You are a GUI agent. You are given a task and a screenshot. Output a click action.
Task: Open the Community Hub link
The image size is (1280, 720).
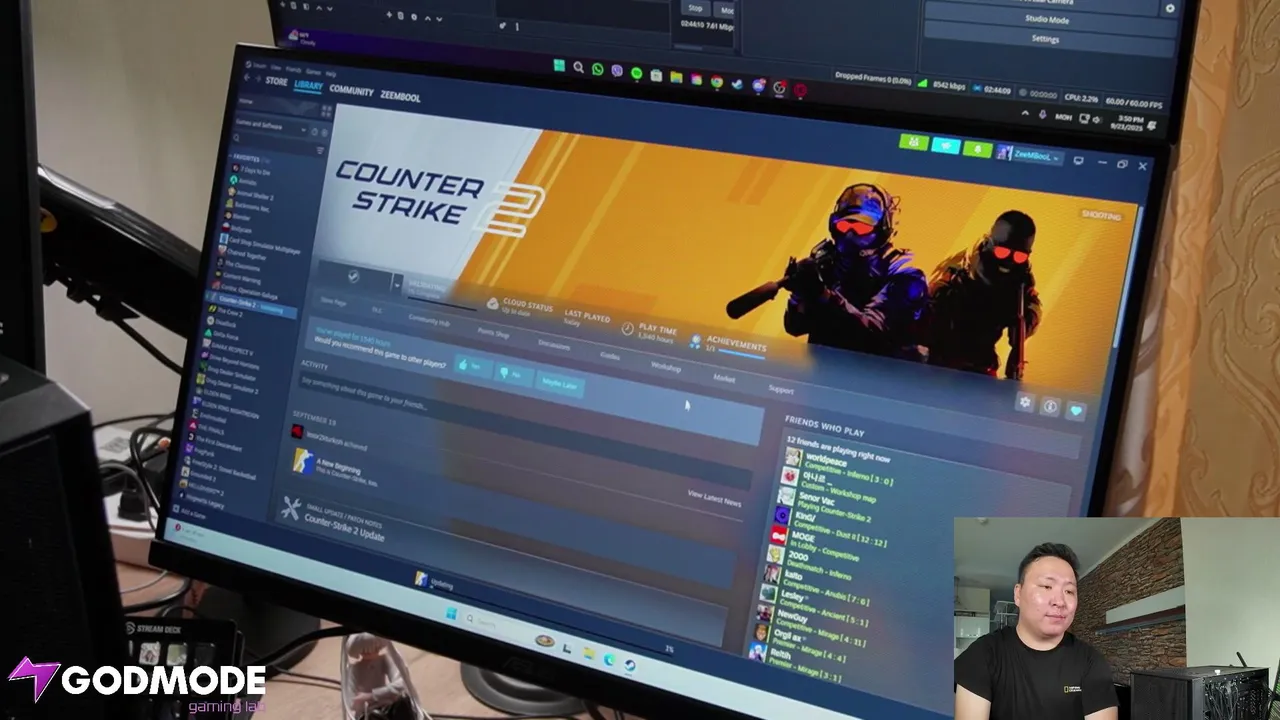coord(428,320)
